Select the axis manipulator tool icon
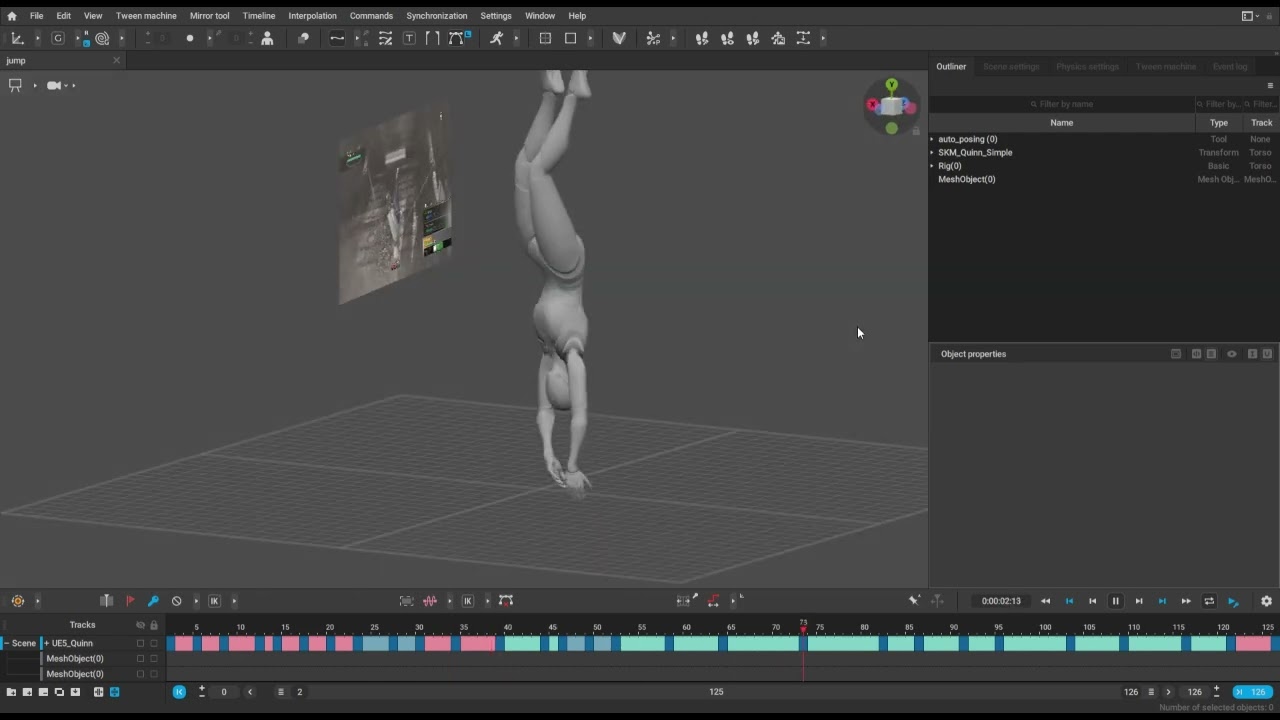This screenshot has width=1280, height=720. click(17, 38)
